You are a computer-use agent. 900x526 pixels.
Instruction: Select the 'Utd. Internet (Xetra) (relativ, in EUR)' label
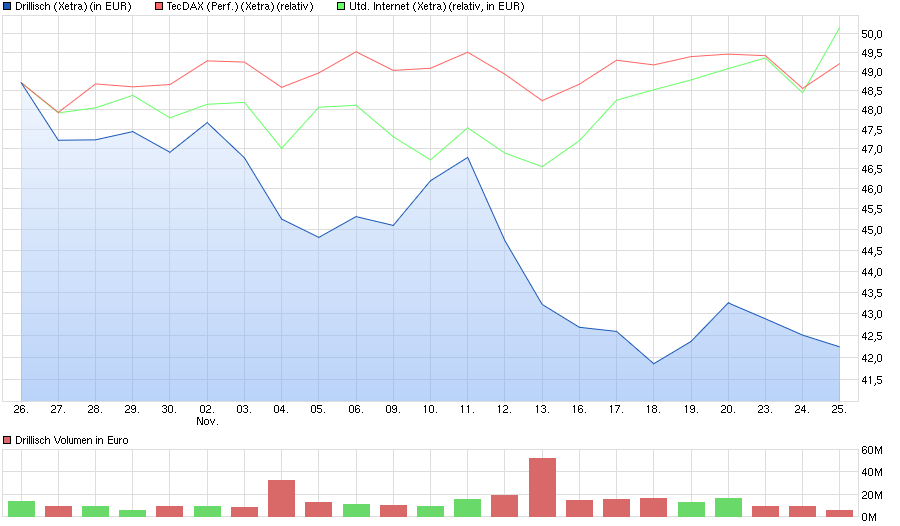(x=436, y=7)
